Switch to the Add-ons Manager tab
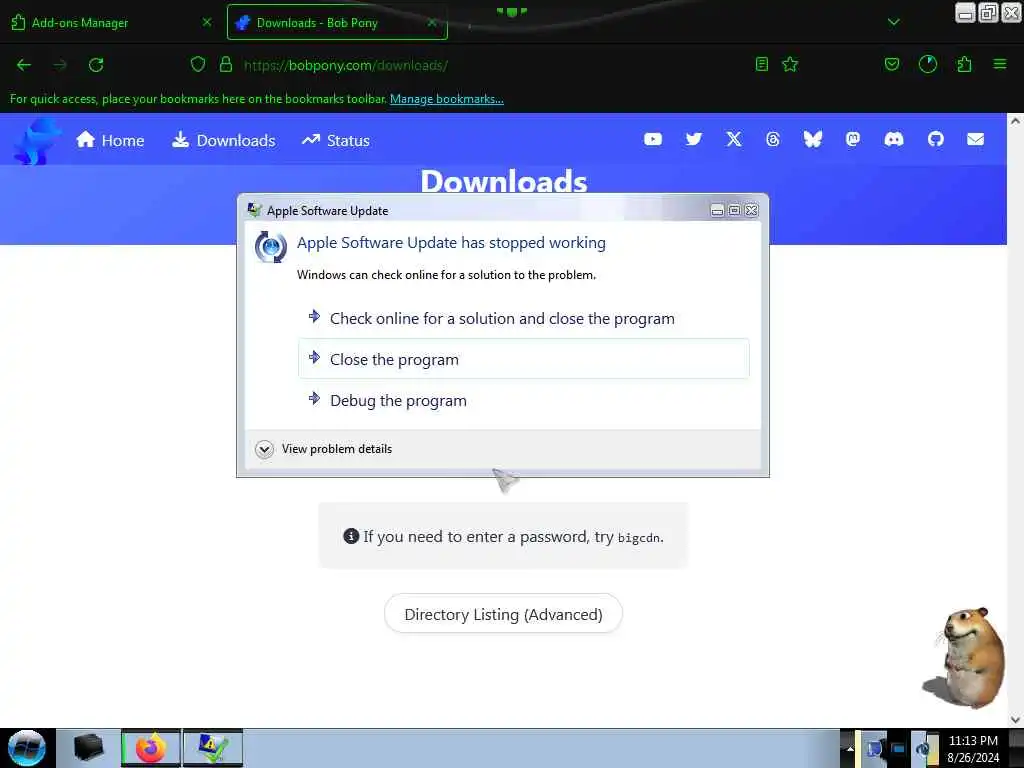The height and width of the screenshot is (768, 1024). [x=111, y=22]
